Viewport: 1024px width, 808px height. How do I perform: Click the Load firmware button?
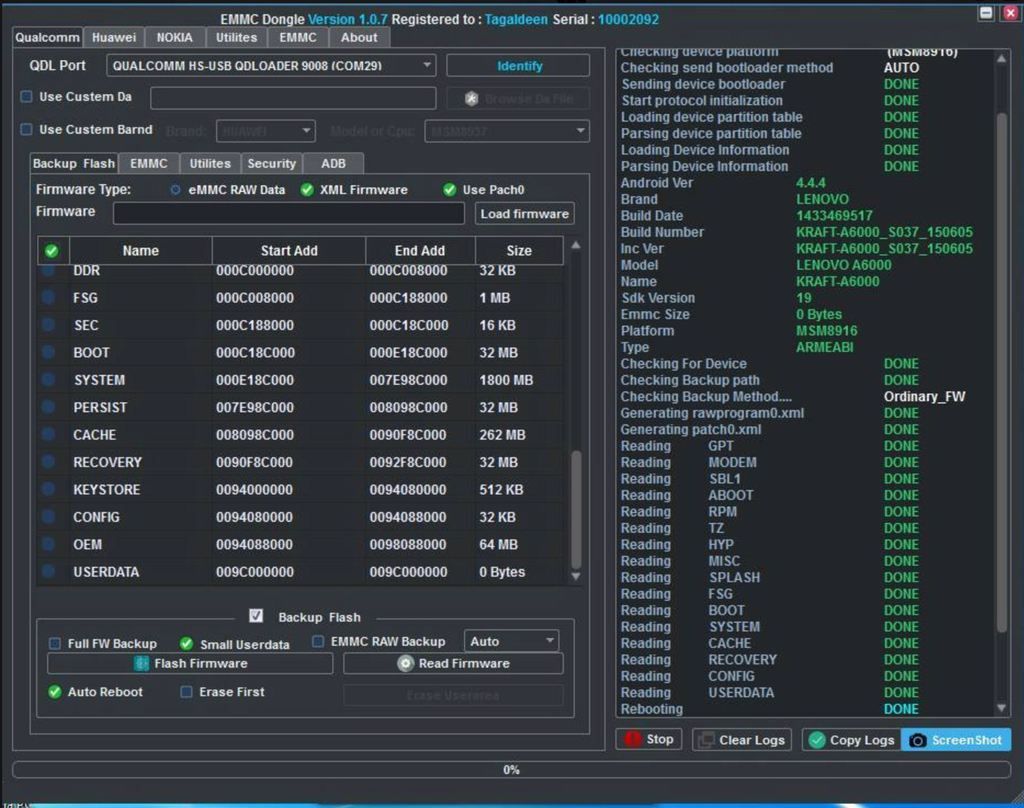pyautogui.click(x=524, y=214)
